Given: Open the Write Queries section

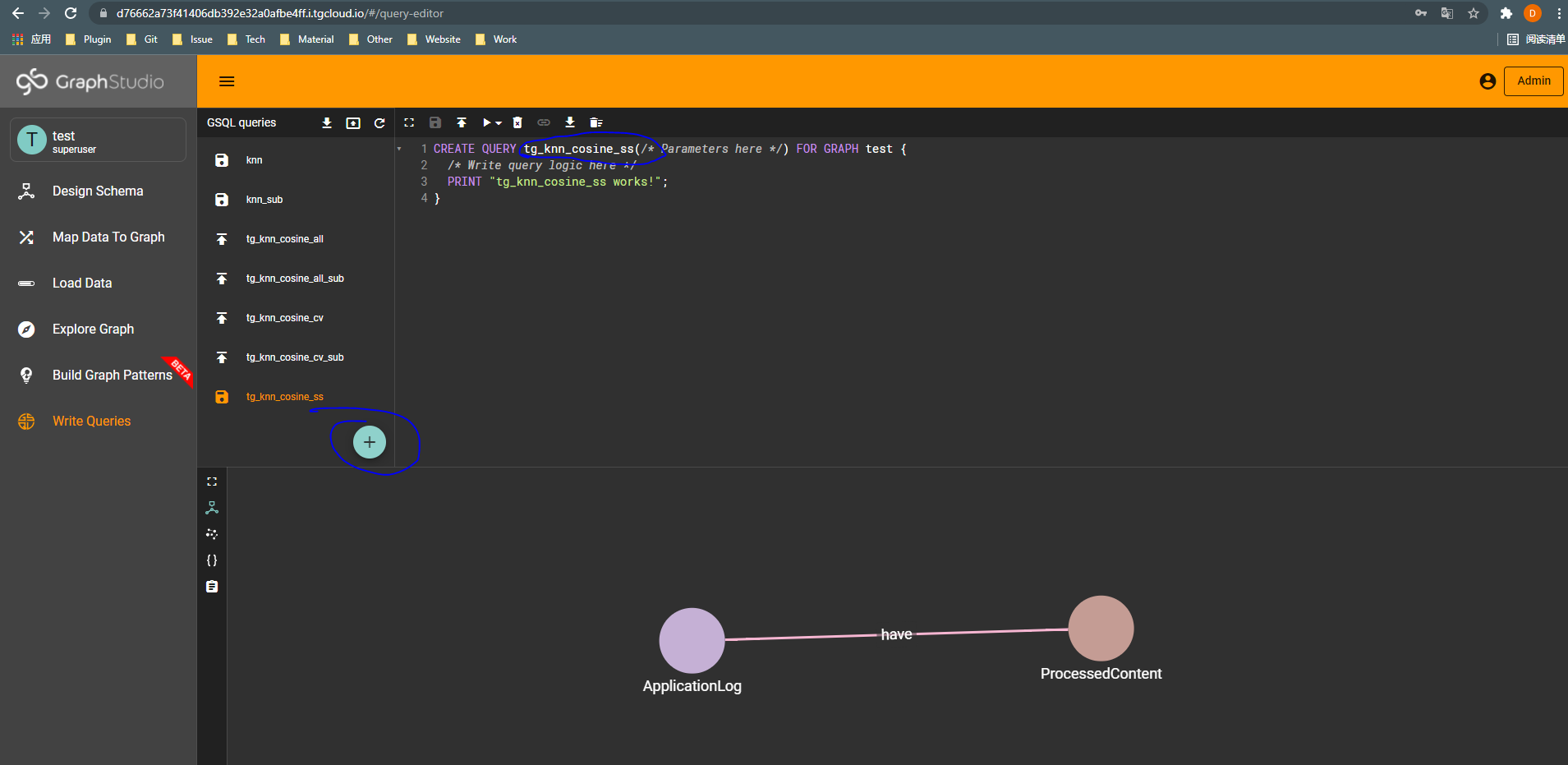Looking at the screenshot, I should click(x=91, y=421).
